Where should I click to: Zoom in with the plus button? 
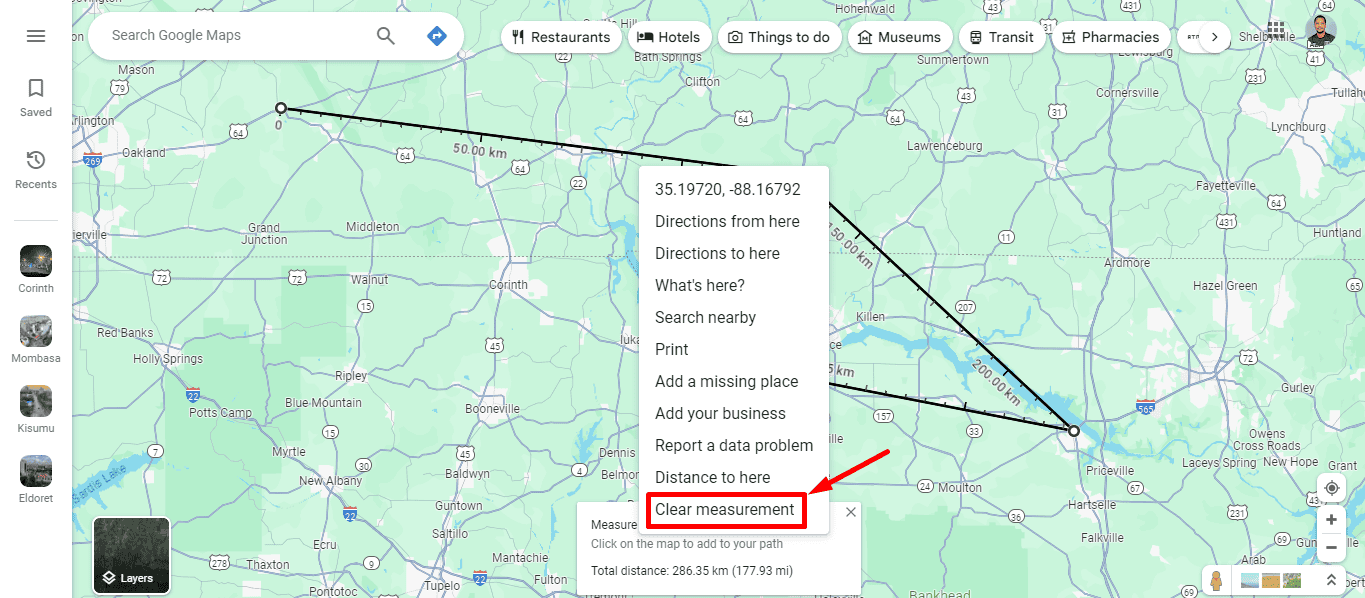pyautogui.click(x=1332, y=520)
